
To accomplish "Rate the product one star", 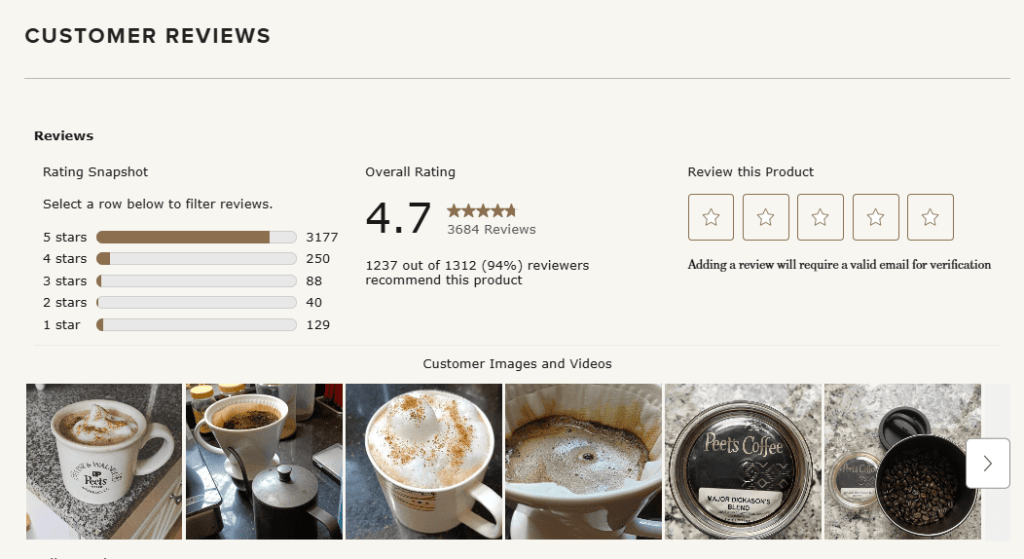I will point(711,217).
